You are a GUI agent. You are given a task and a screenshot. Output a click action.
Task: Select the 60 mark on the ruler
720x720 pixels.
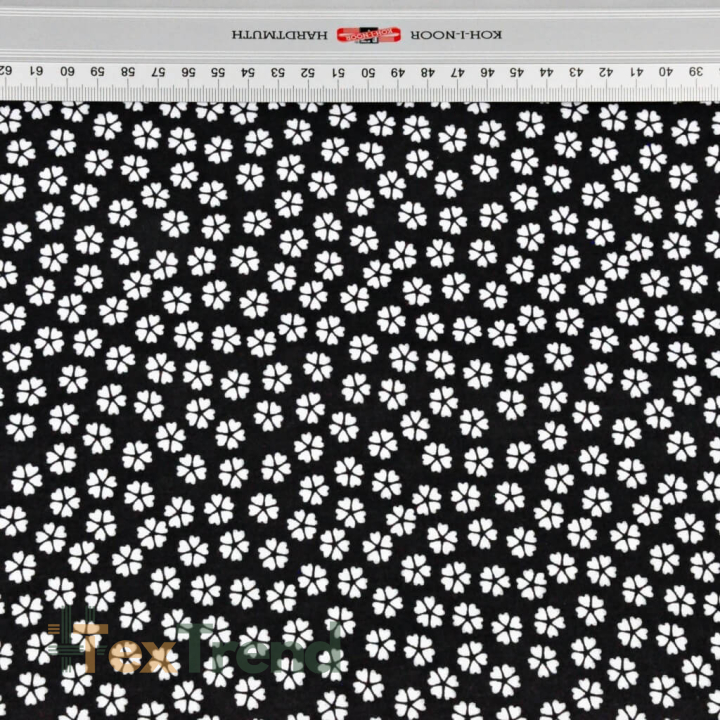[x=67, y=71]
